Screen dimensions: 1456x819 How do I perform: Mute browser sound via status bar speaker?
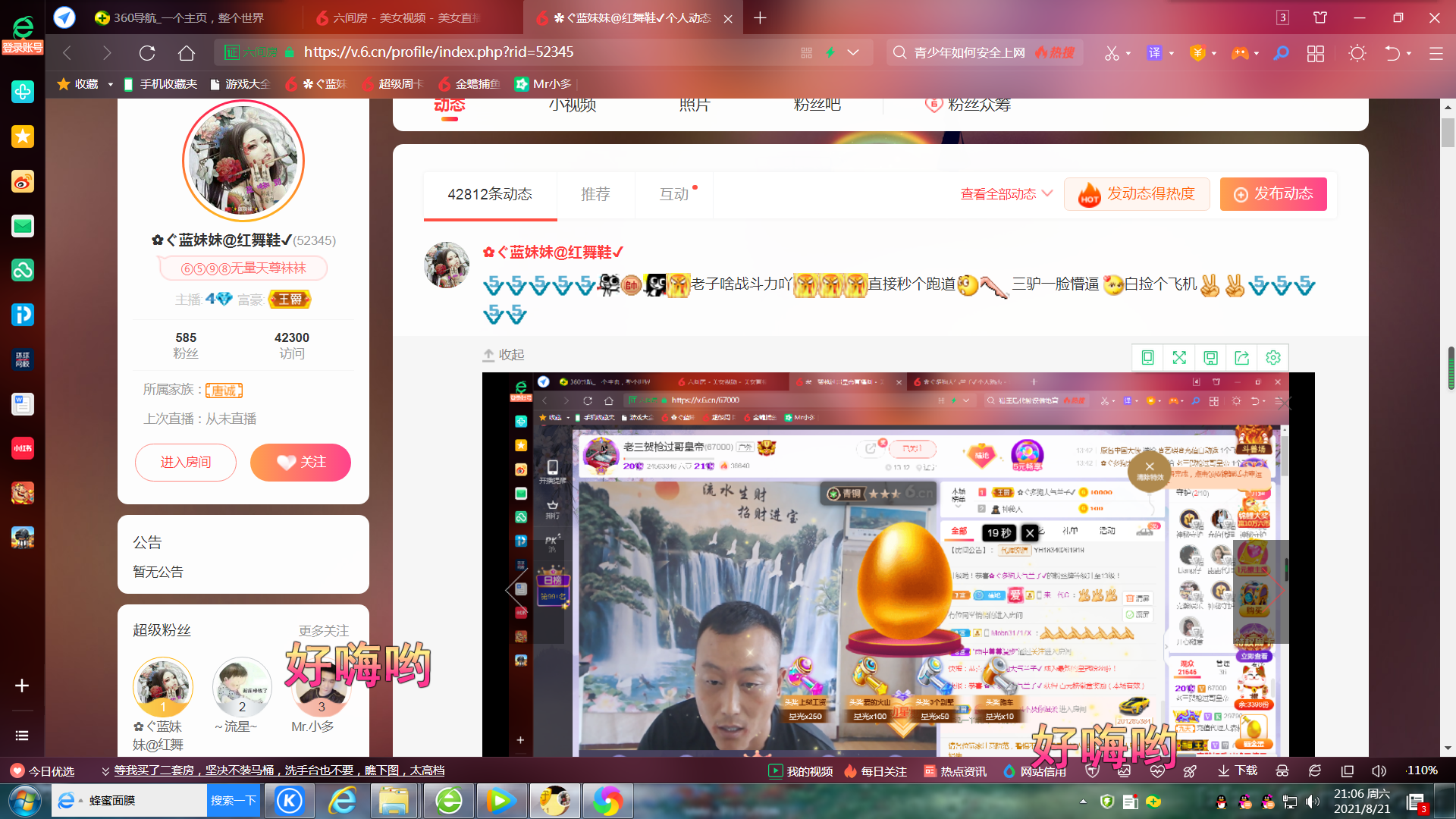[x=1379, y=771]
